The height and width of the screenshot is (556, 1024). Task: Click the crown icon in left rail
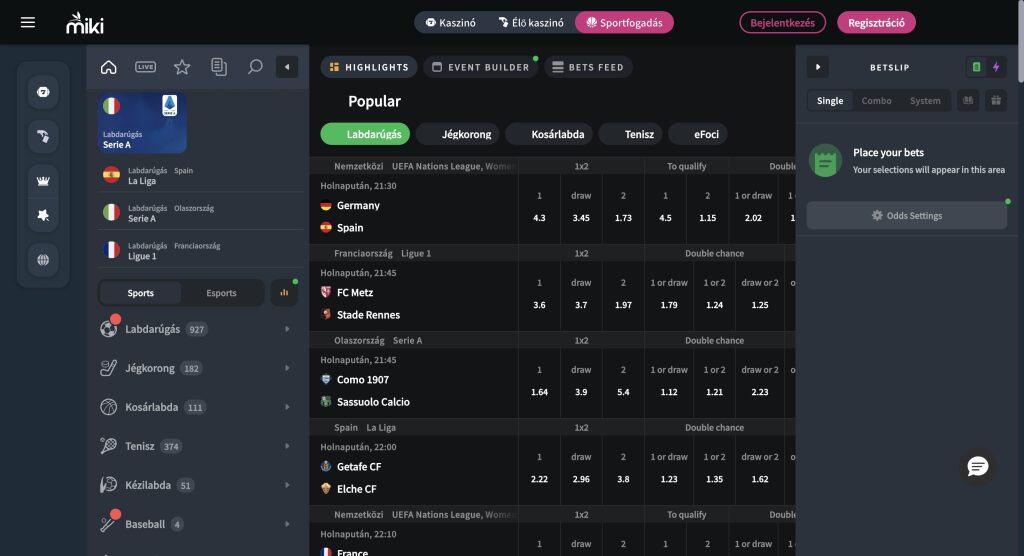point(43,181)
